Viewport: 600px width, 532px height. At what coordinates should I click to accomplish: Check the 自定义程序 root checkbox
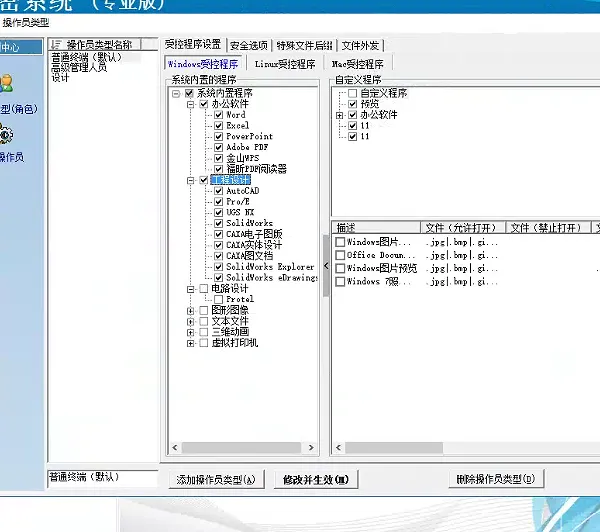coord(353,93)
